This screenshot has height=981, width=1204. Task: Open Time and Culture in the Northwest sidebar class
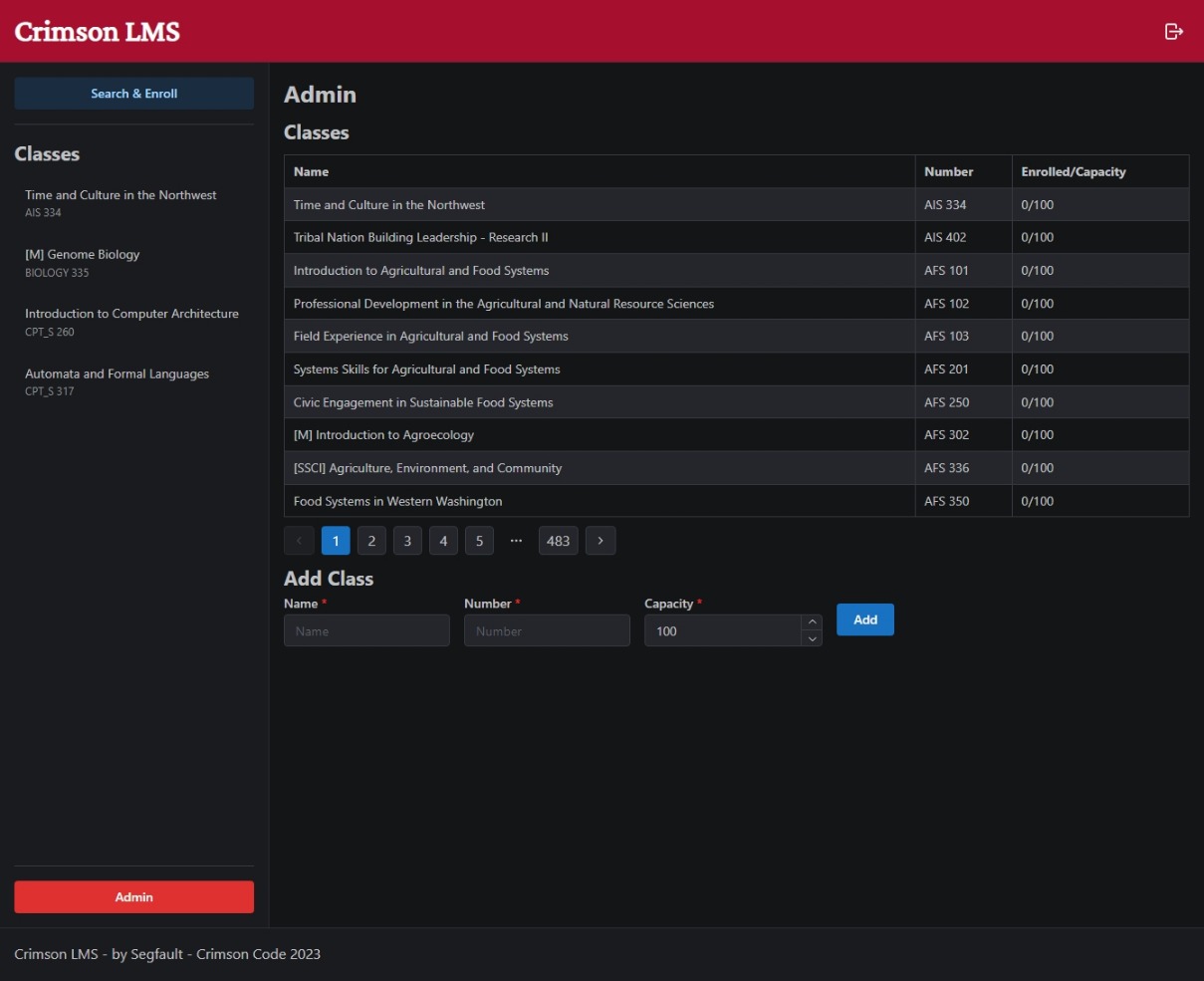point(134,203)
